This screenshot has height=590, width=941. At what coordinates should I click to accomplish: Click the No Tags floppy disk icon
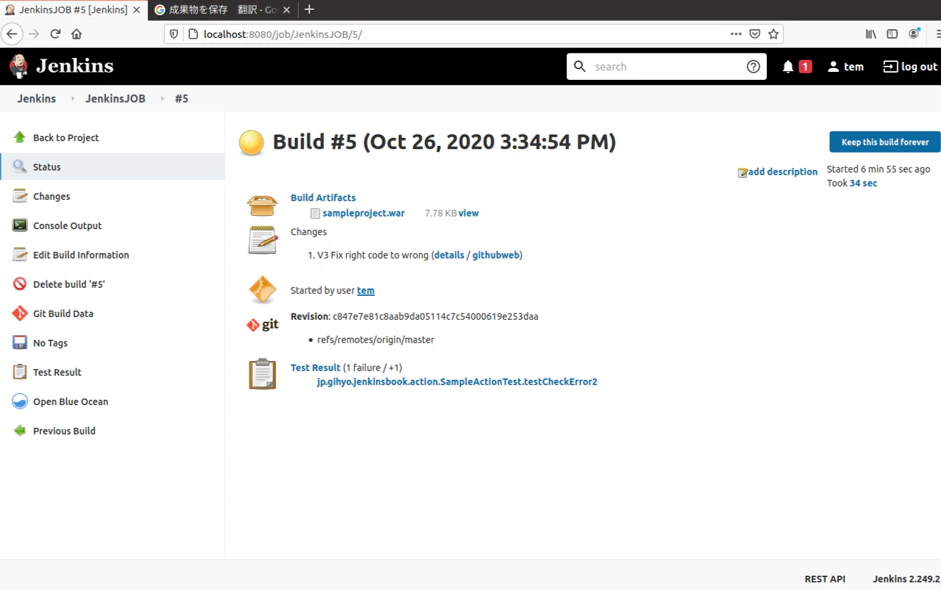(20, 343)
